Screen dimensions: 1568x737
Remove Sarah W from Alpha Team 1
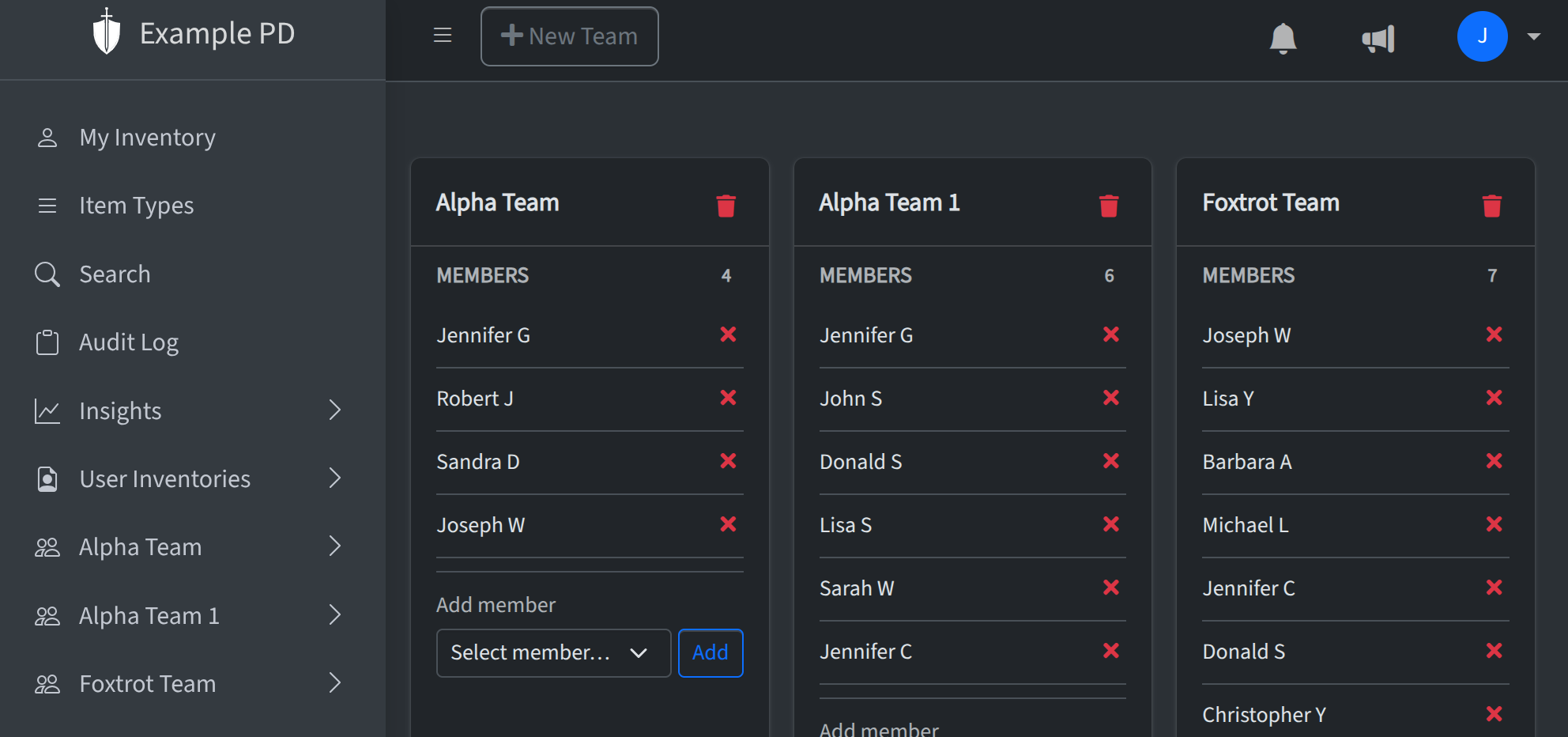click(1111, 587)
